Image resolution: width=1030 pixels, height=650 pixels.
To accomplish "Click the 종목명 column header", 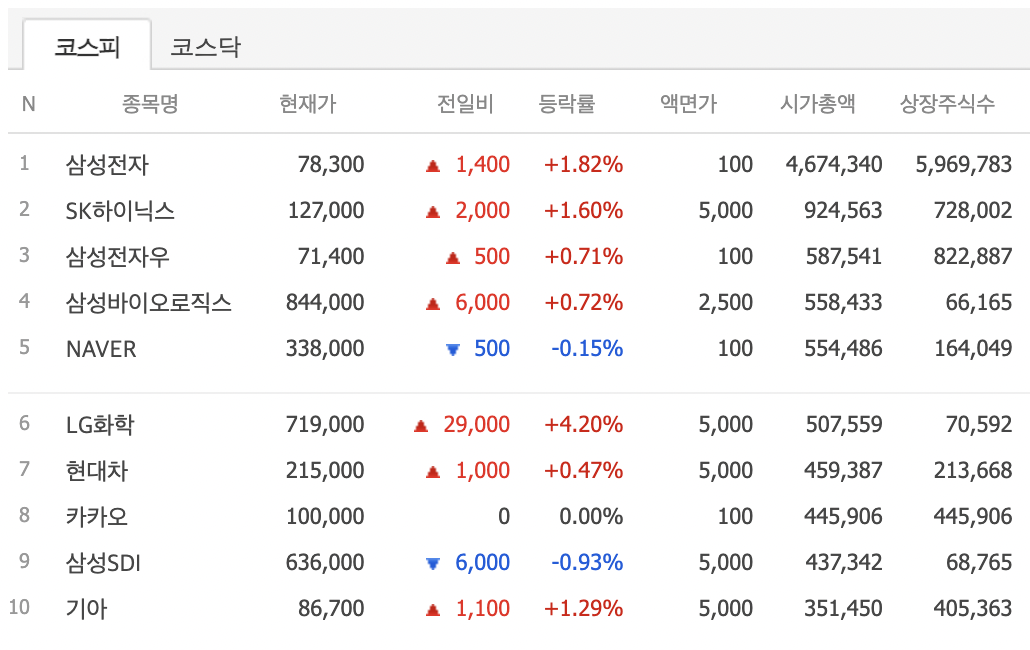I will coord(150,103).
